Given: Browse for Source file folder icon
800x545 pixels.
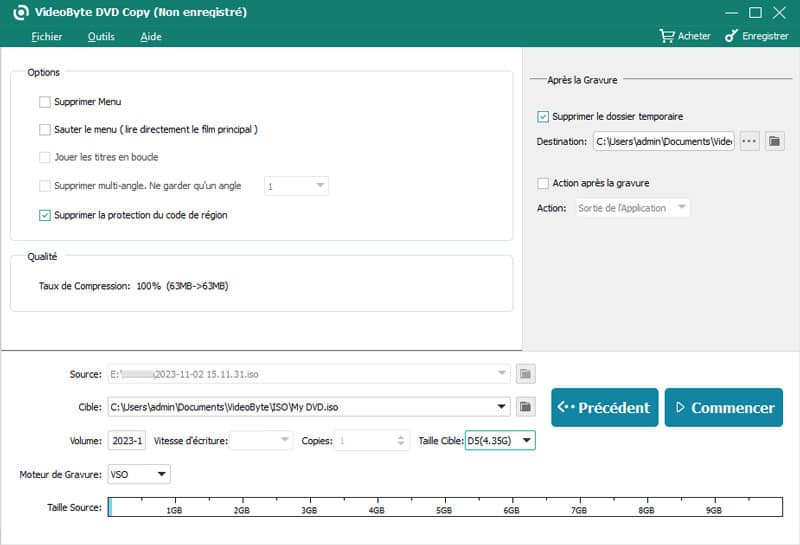Looking at the screenshot, I should [x=525, y=375].
